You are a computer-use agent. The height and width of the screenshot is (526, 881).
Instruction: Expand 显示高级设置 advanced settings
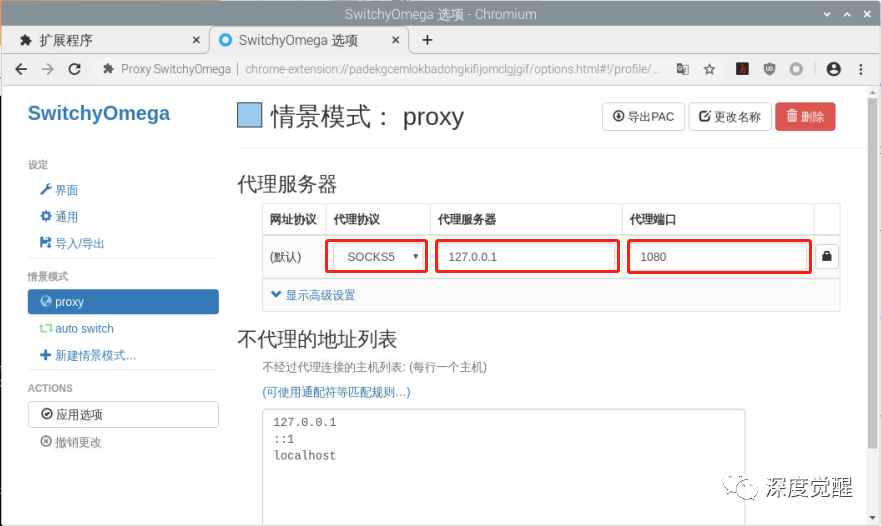pyautogui.click(x=313, y=295)
